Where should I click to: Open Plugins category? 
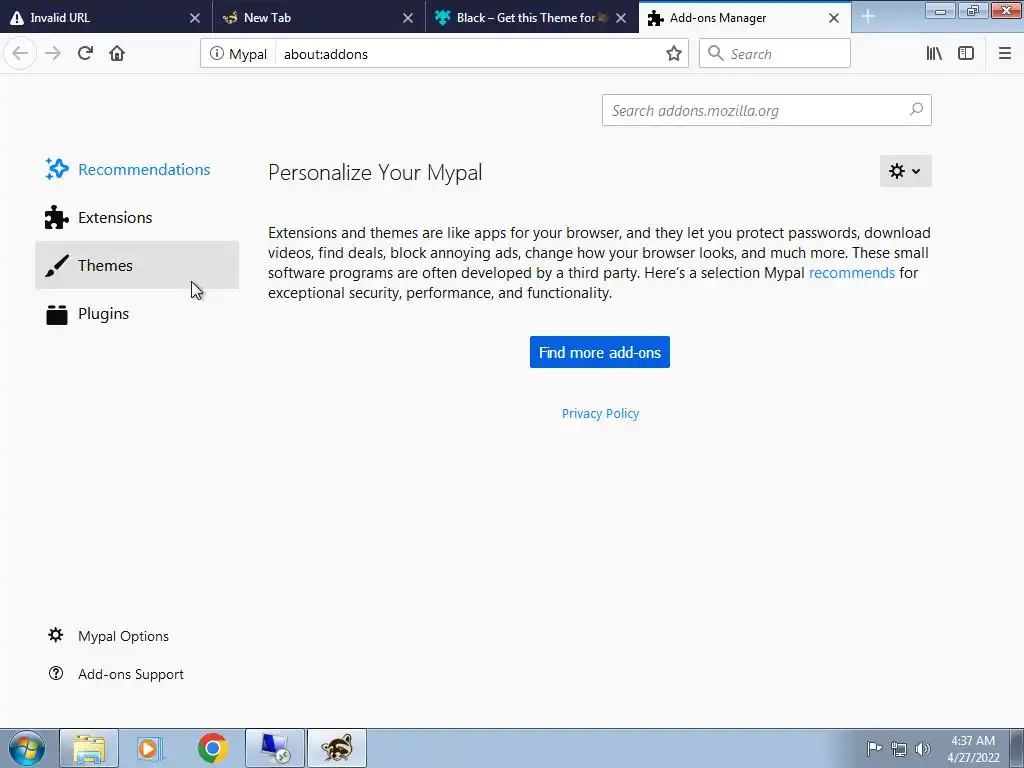137,313
